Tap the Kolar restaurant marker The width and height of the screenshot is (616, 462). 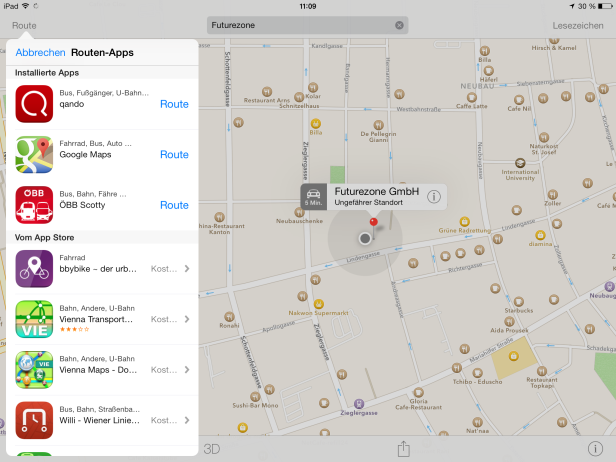[x=313, y=87]
